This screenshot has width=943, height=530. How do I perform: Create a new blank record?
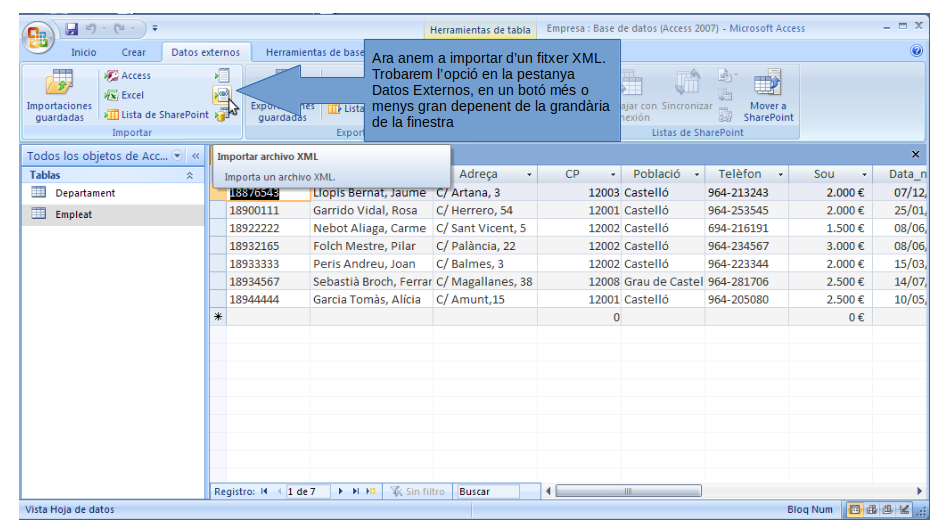[370, 491]
